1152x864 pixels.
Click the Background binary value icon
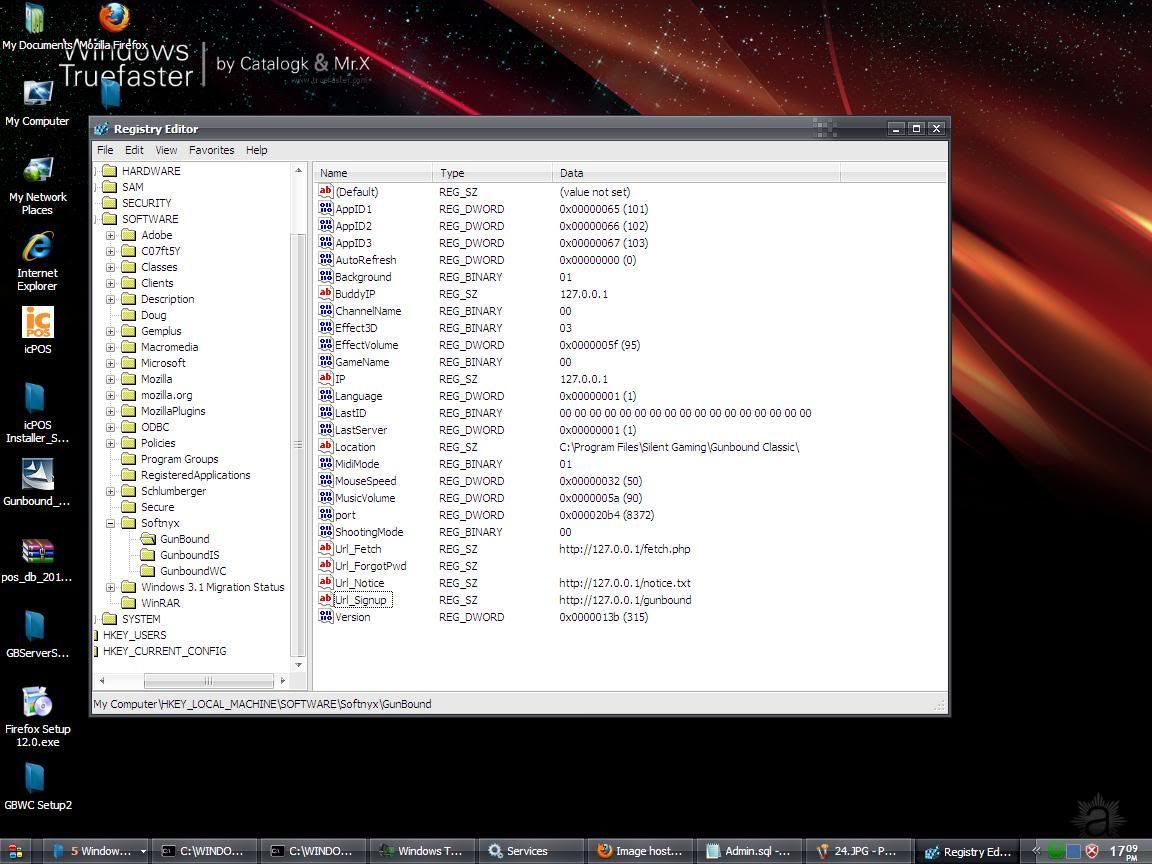coord(325,277)
